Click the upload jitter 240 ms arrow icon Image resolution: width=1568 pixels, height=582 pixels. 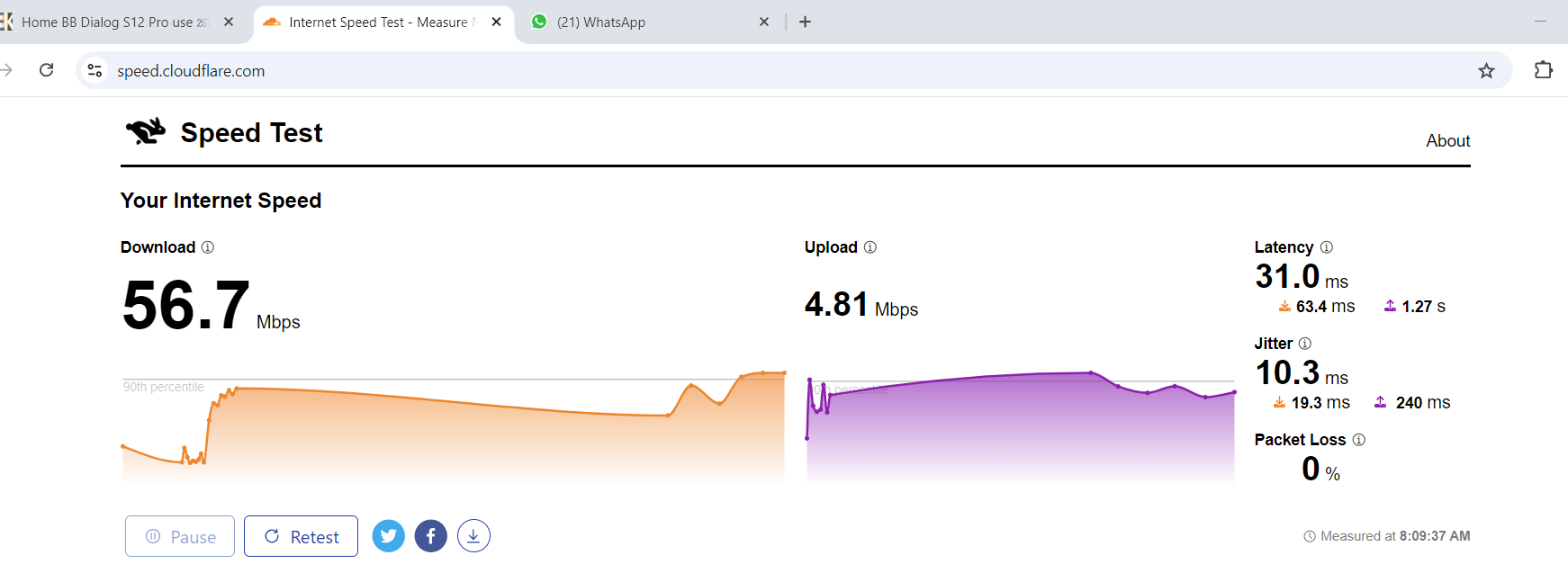[x=1381, y=403]
